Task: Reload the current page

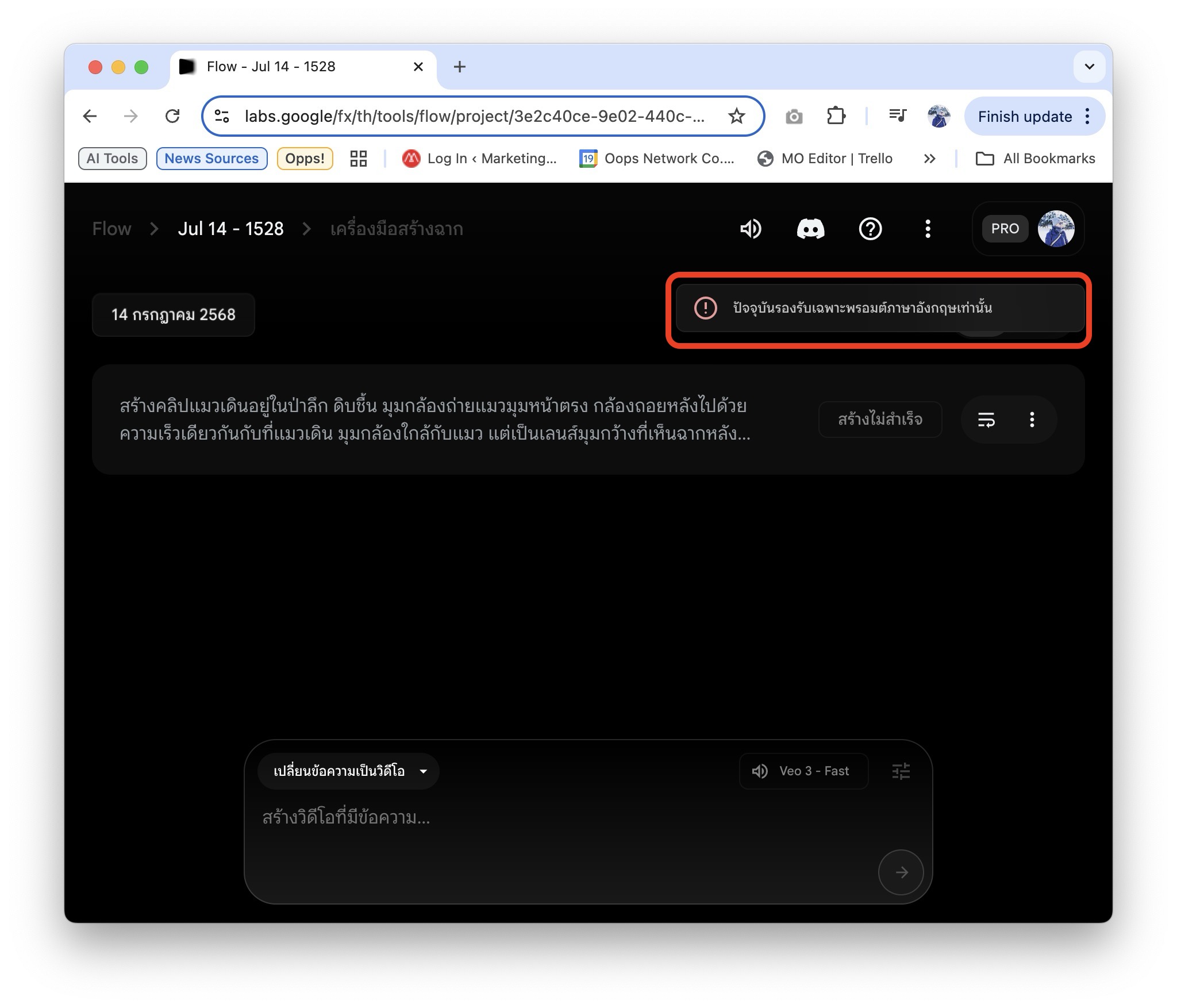Action: click(172, 116)
